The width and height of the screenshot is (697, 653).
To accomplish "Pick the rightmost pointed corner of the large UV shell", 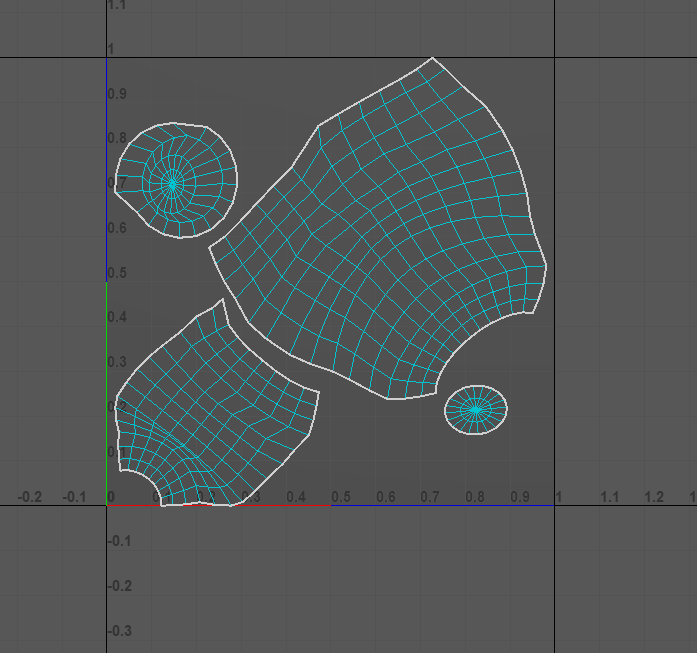I will click(546, 265).
